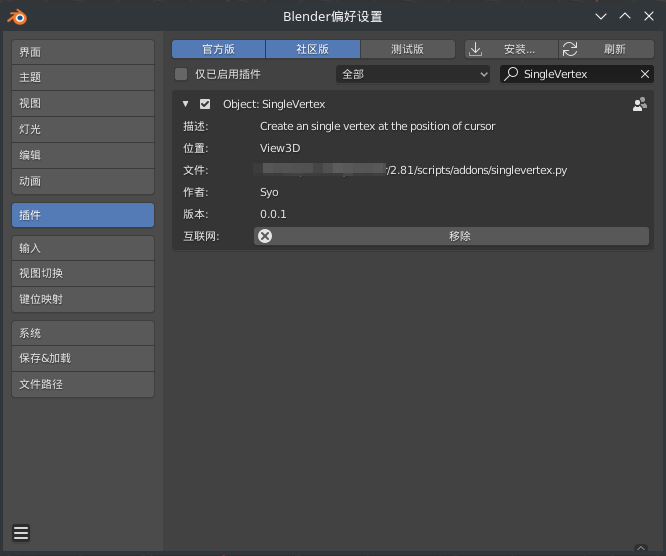
Task: Click the SingleVertex search field
Action: (x=577, y=74)
